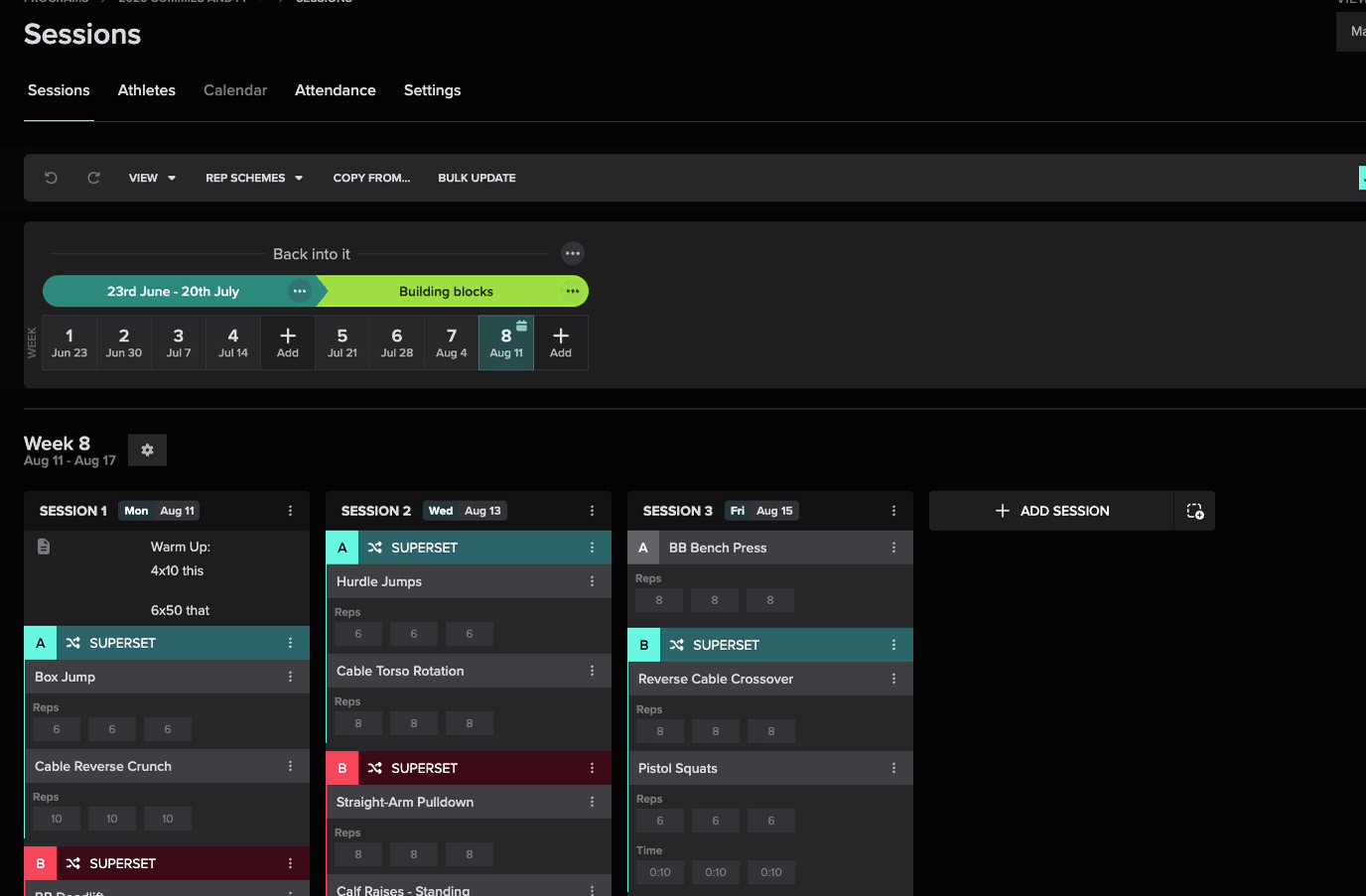Click Session 1 Mon Aug 11 date badge
This screenshot has height=896, width=1366.
160,511
